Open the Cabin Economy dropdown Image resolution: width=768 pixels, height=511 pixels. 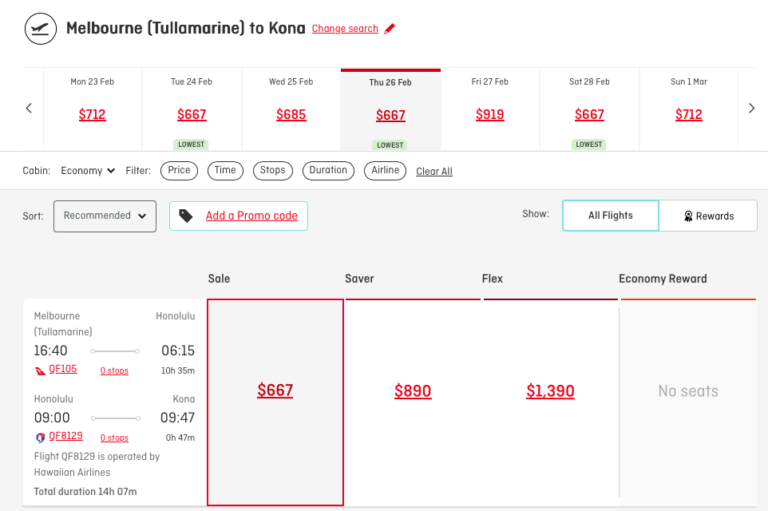pyautogui.click(x=88, y=171)
